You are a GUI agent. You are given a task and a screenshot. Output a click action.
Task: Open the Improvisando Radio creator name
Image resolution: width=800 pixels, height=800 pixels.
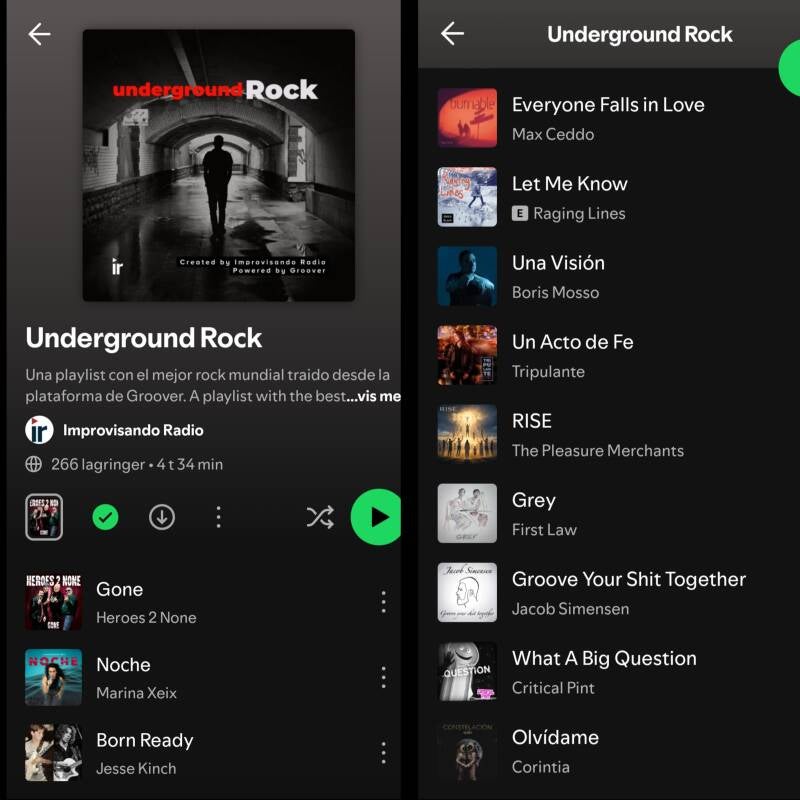[x=133, y=430]
